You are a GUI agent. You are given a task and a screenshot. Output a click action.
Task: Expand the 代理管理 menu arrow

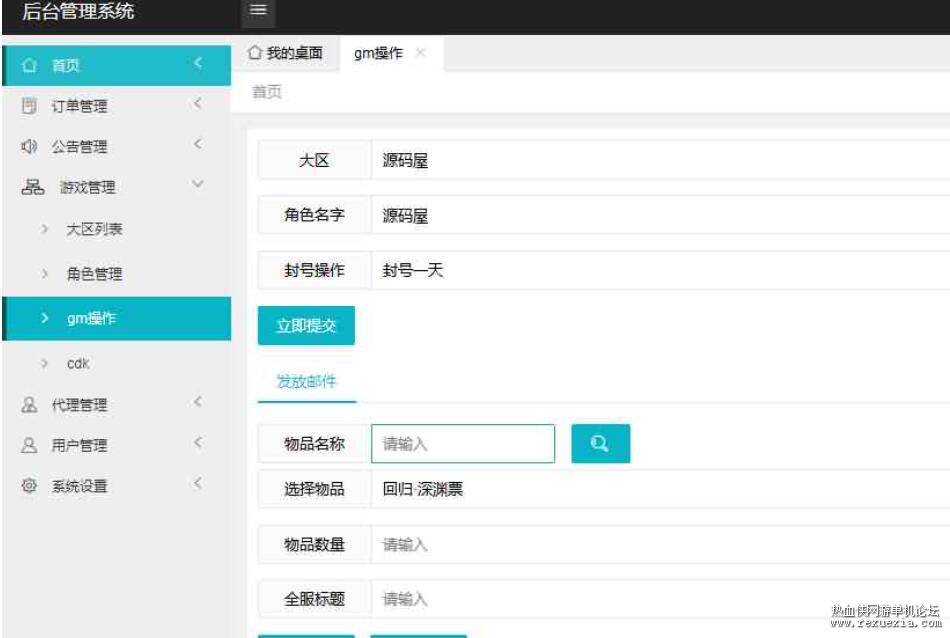tap(198, 402)
